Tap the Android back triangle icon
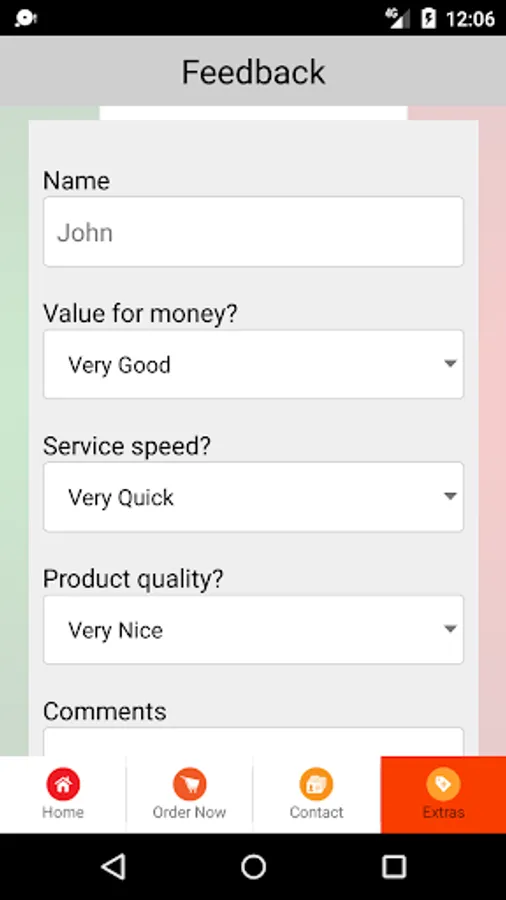This screenshot has width=506, height=900. [114, 866]
